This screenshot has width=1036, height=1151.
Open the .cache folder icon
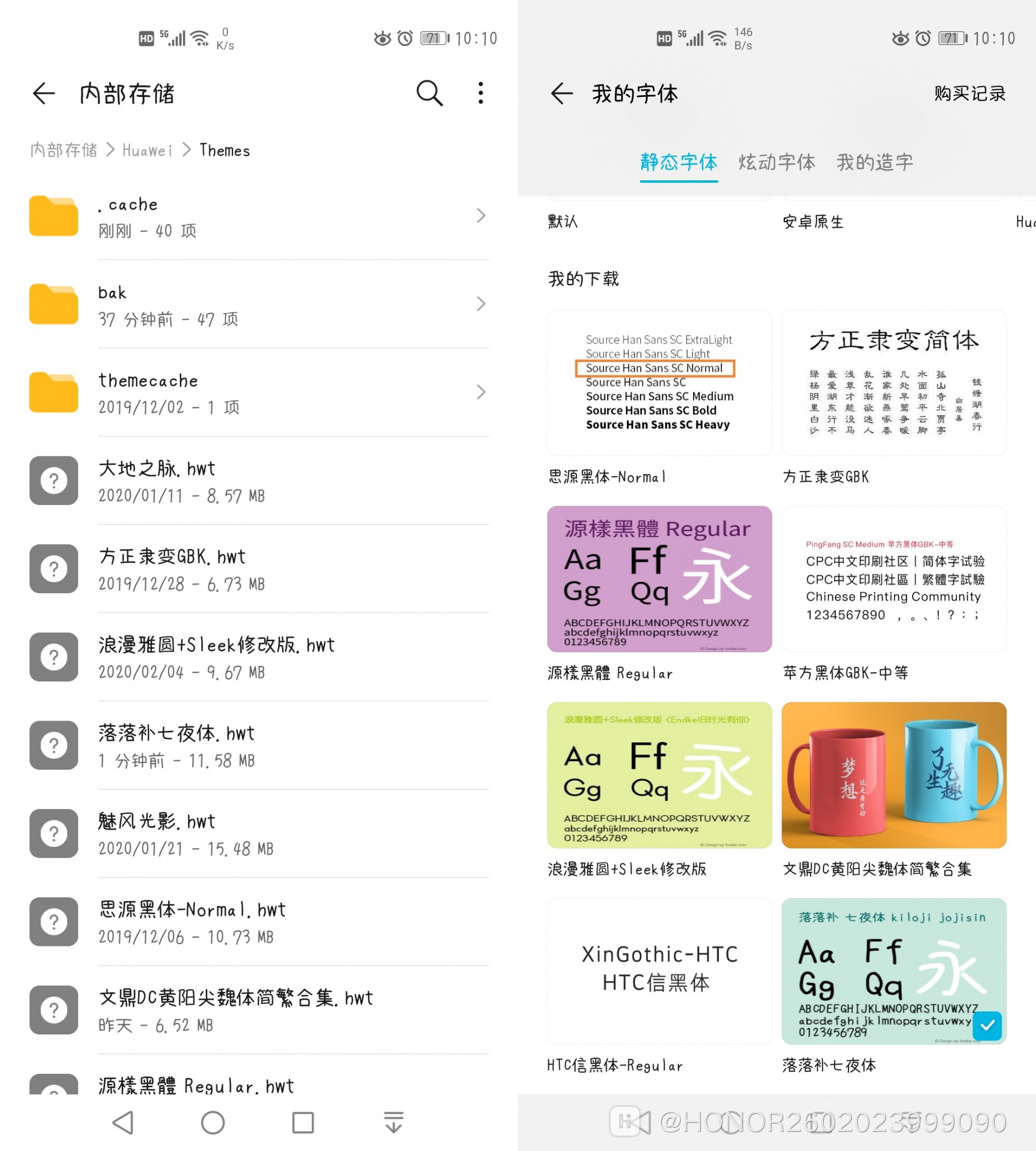tap(53, 215)
